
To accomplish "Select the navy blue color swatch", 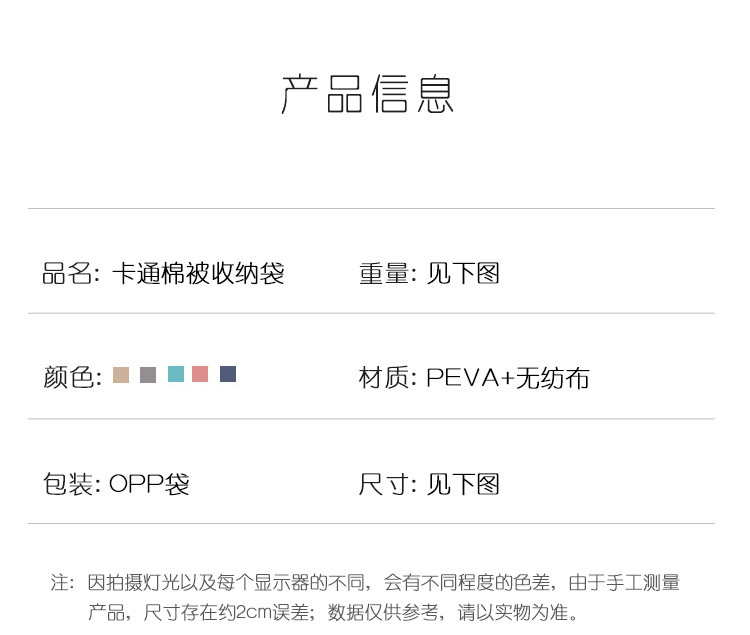I will coord(228,374).
